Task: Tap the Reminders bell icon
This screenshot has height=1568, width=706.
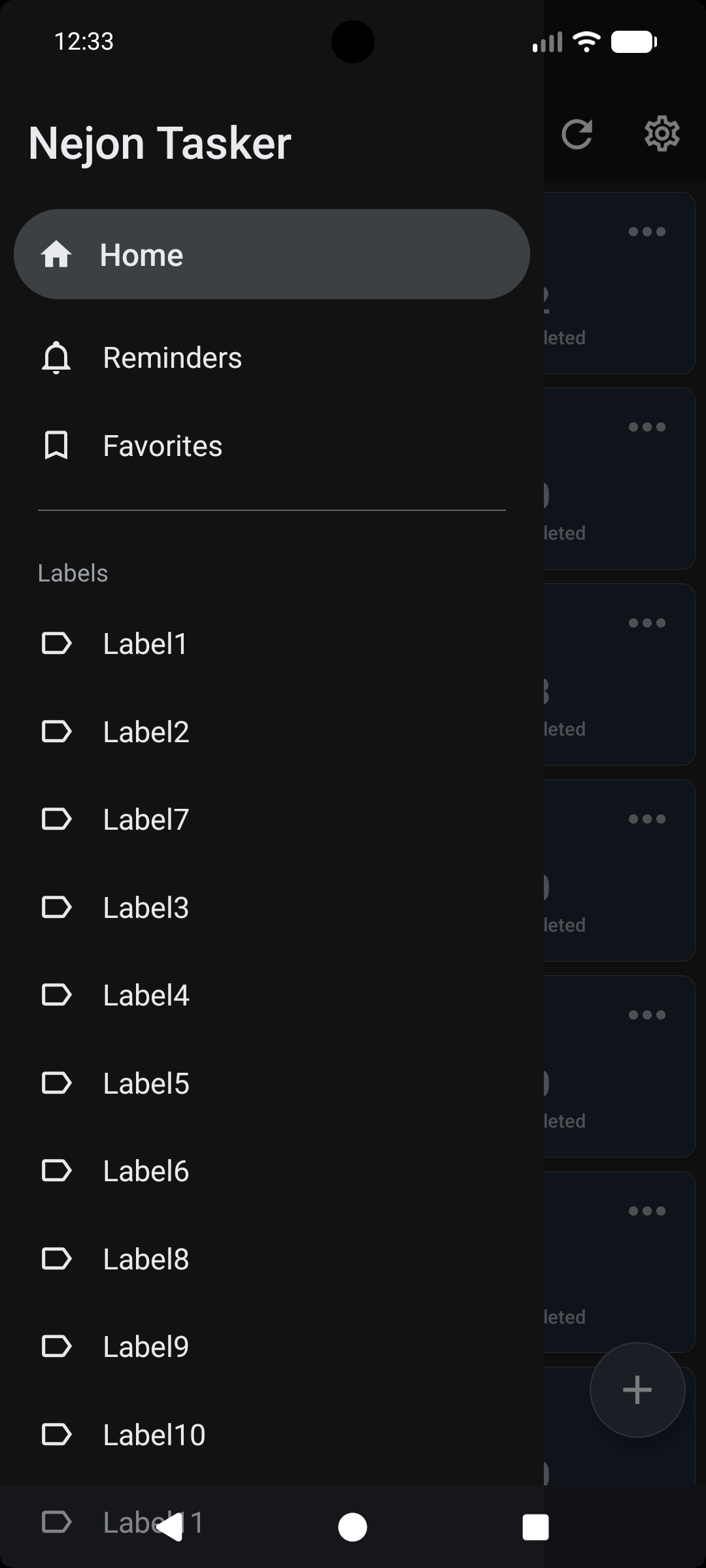Action: click(x=56, y=358)
